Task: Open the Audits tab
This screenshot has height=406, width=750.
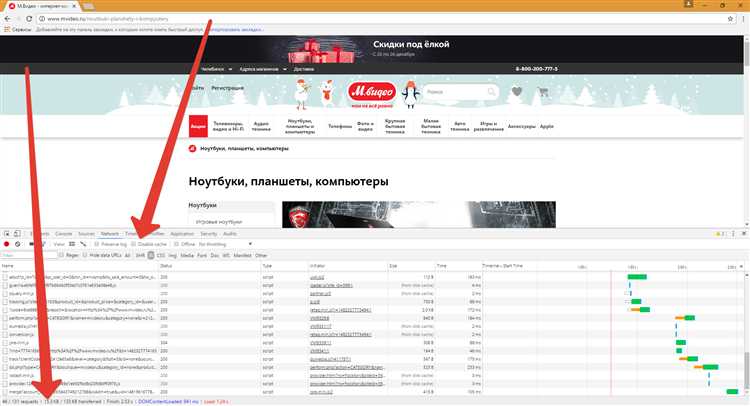Action: [x=230, y=233]
